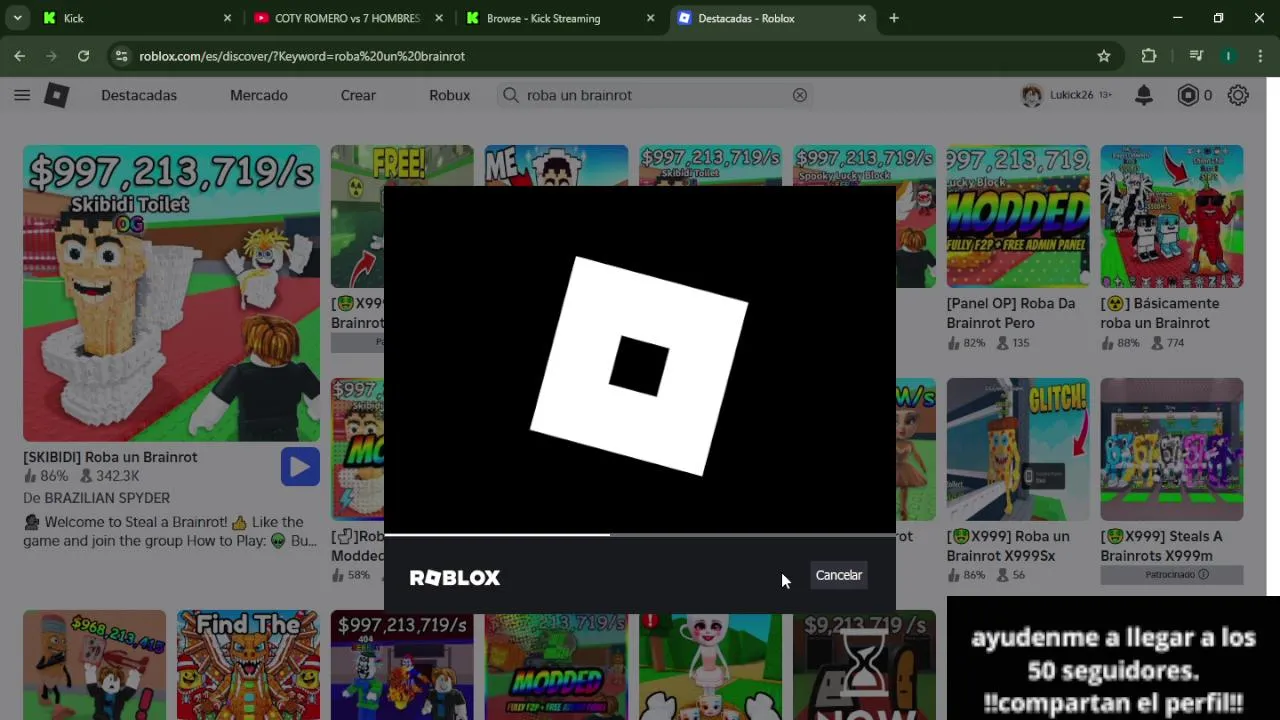Click the Roblox logo home icon
Viewport: 1280px width, 720px height.
[57, 95]
